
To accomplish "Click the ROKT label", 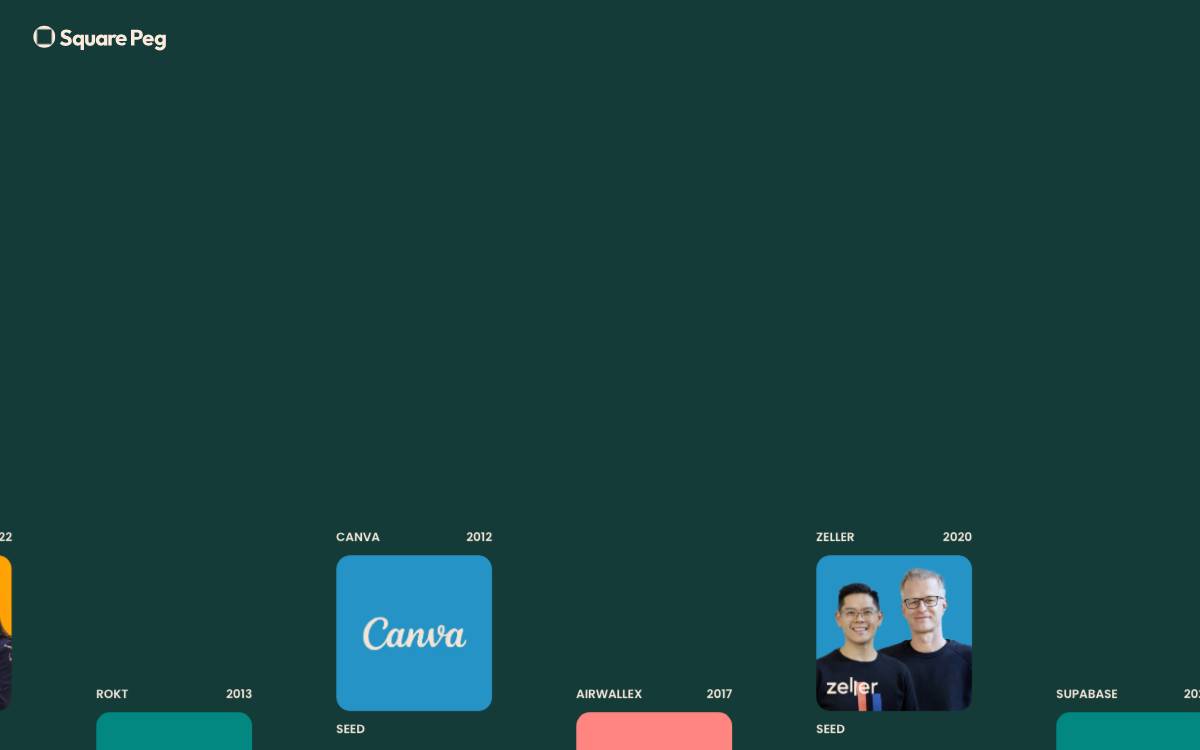I will click(x=112, y=694).
